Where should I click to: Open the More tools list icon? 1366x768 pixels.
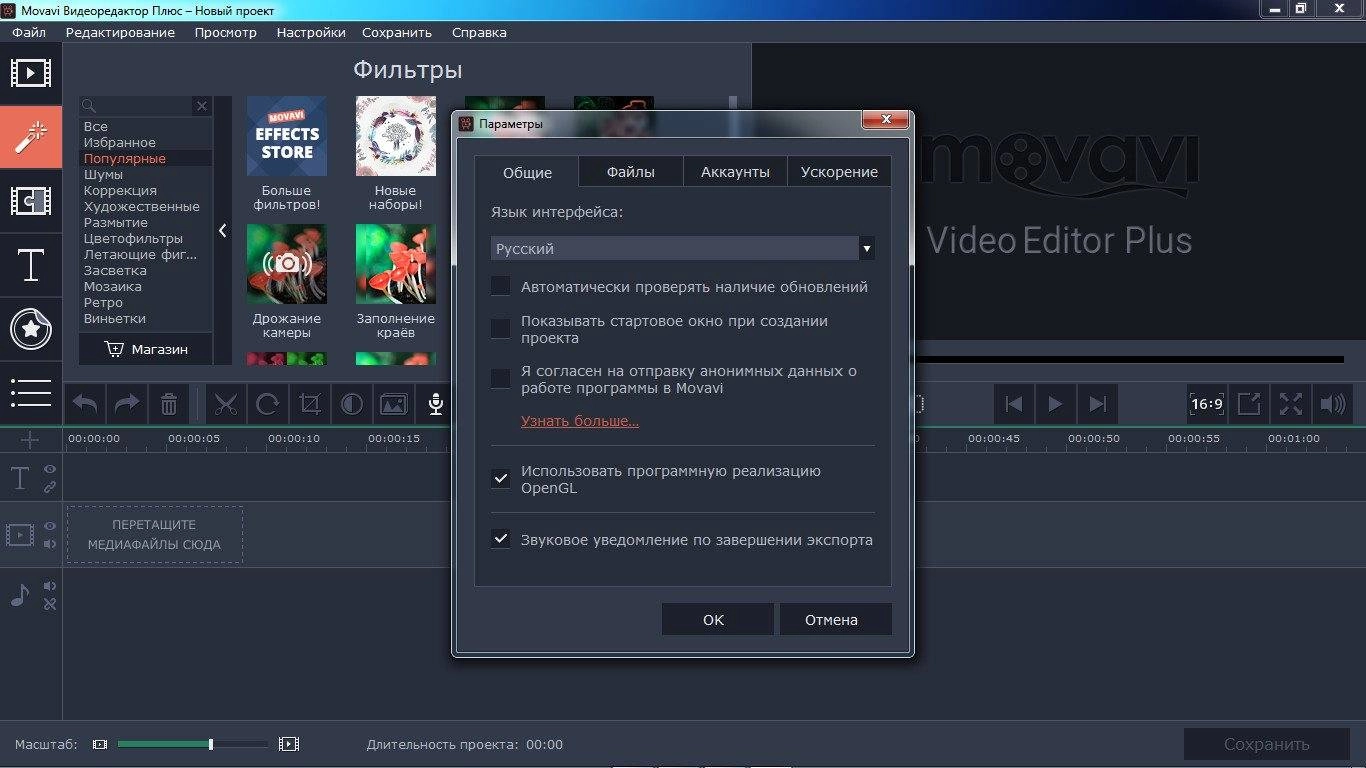tap(31, 392)
